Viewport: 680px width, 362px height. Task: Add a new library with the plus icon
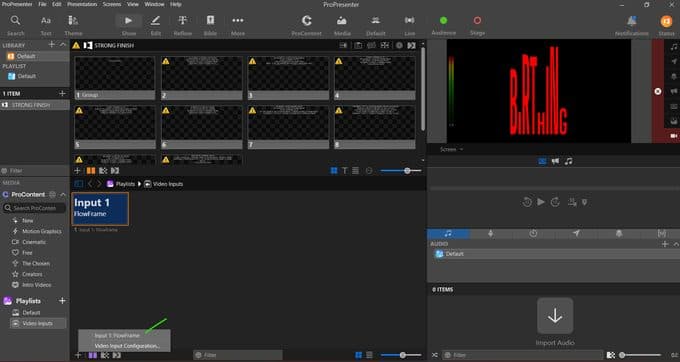[x=52, y=45]
